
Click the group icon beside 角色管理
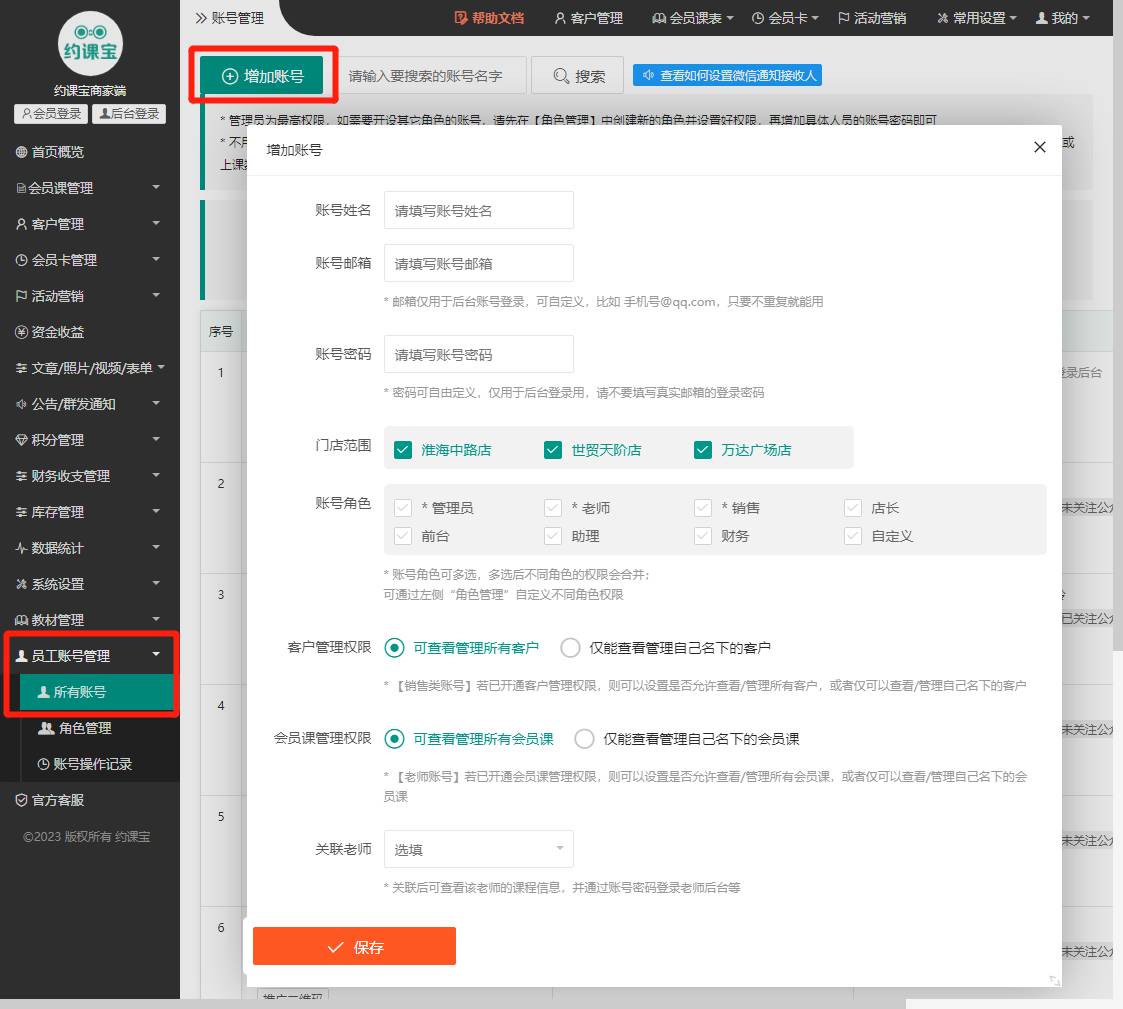(x=46, y=728)
